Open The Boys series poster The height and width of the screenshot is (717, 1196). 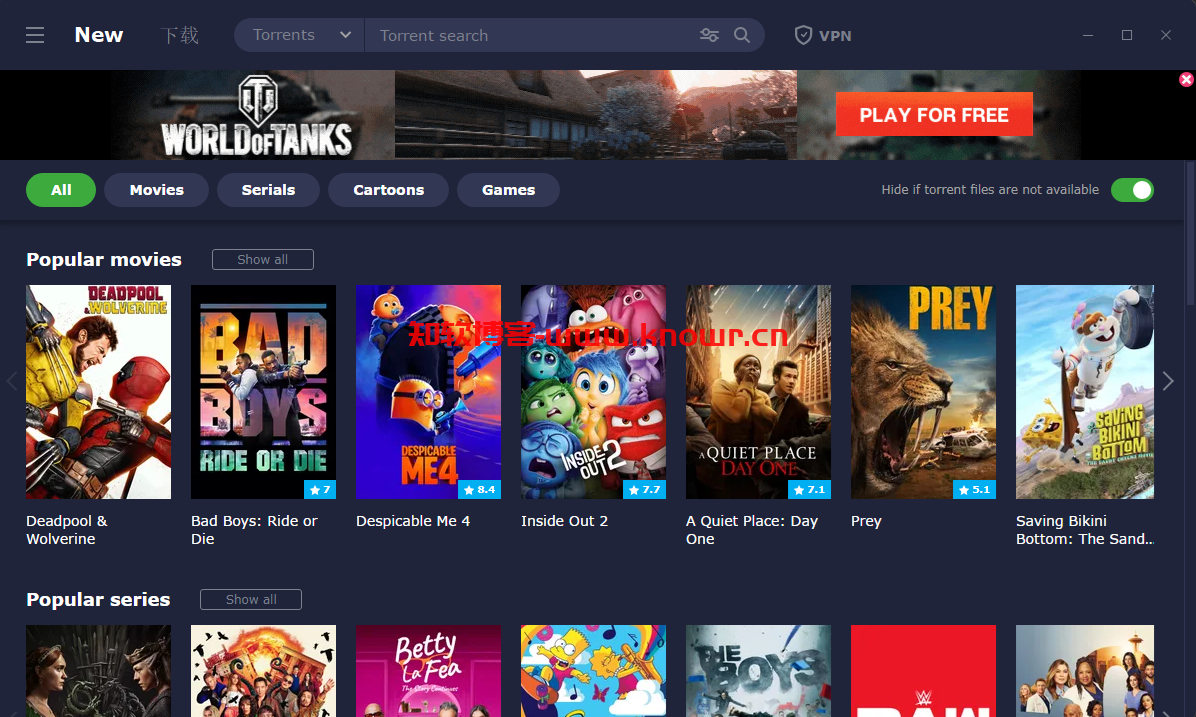(758, 671)
